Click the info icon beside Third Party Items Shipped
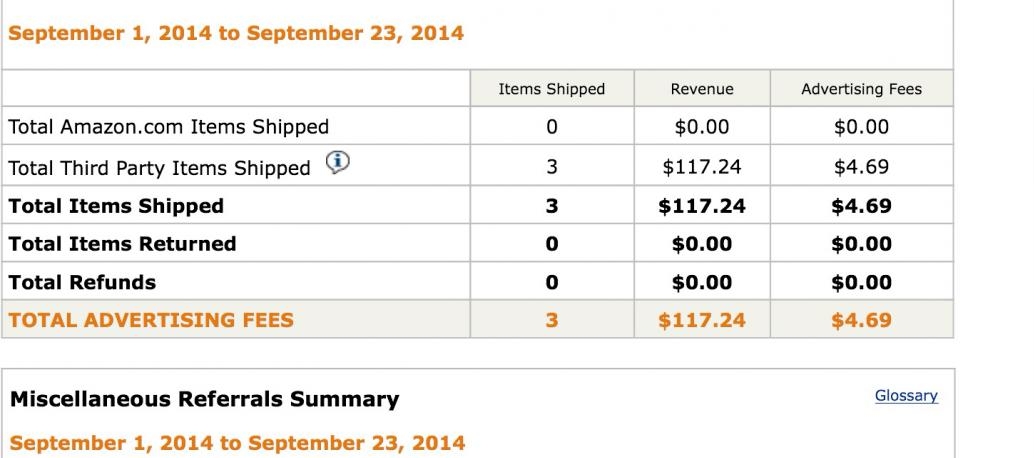The width and height of the screenshot is (1035, 458). pos(337,162)
